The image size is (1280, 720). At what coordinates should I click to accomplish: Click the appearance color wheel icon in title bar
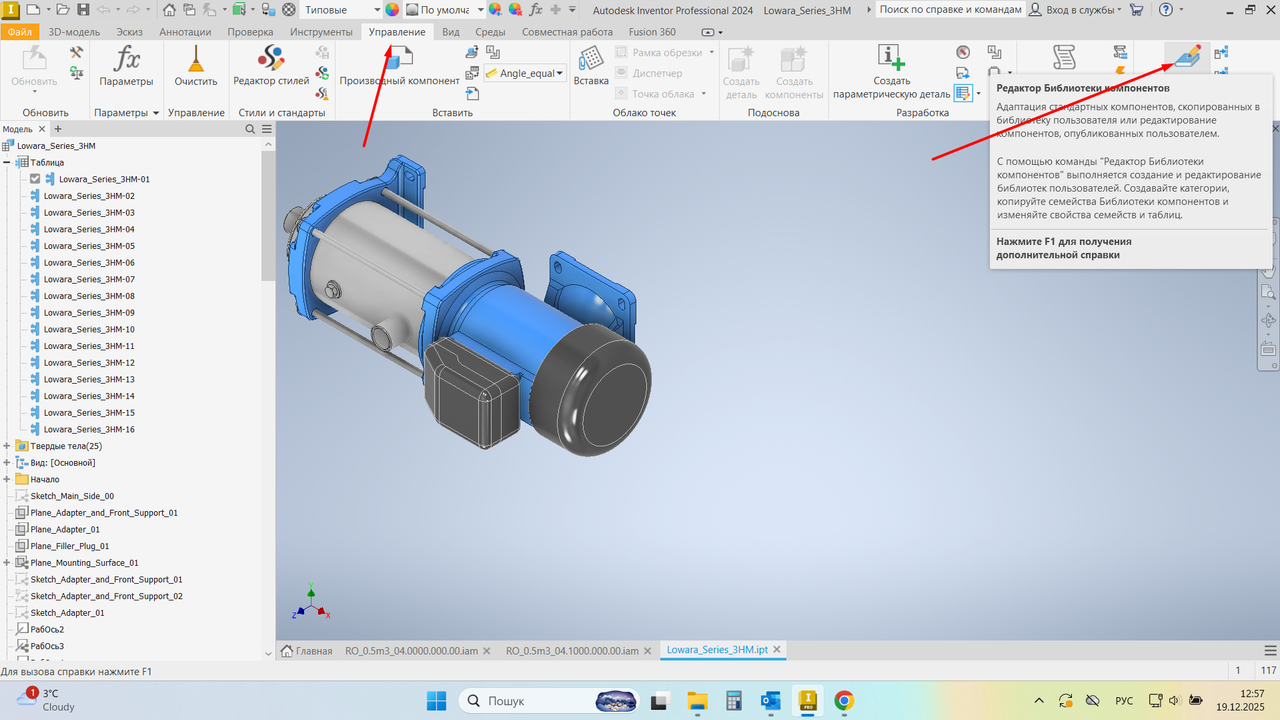(392, 10)
